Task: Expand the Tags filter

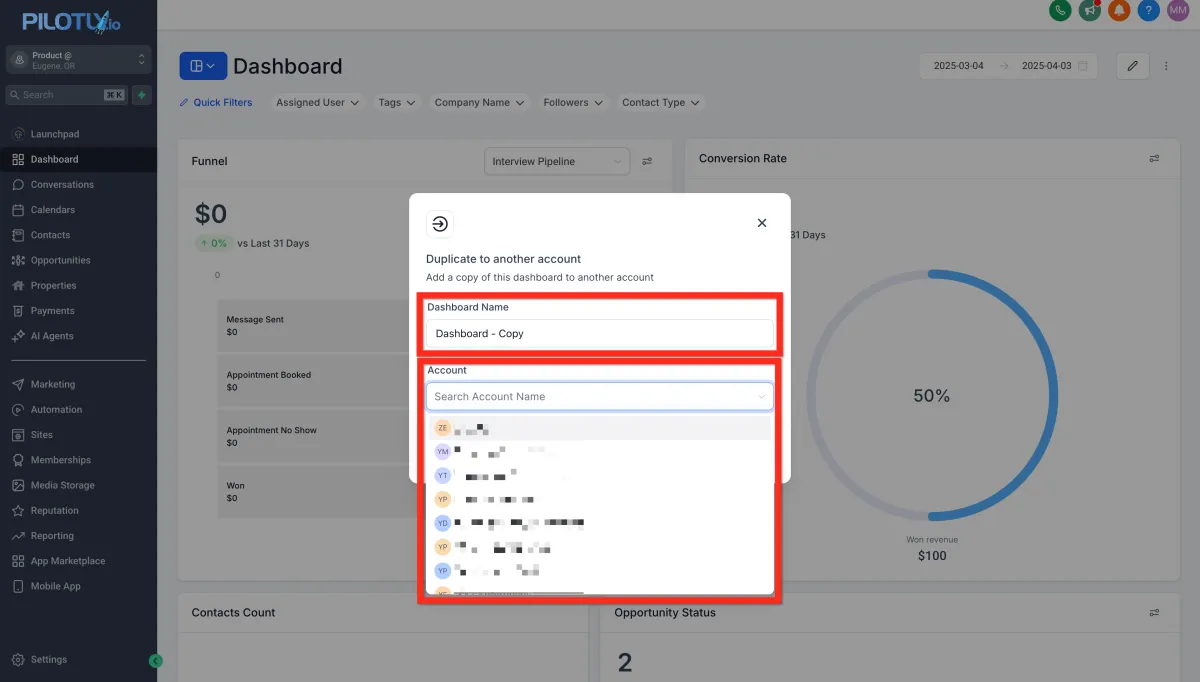Action: coord(397,102)
